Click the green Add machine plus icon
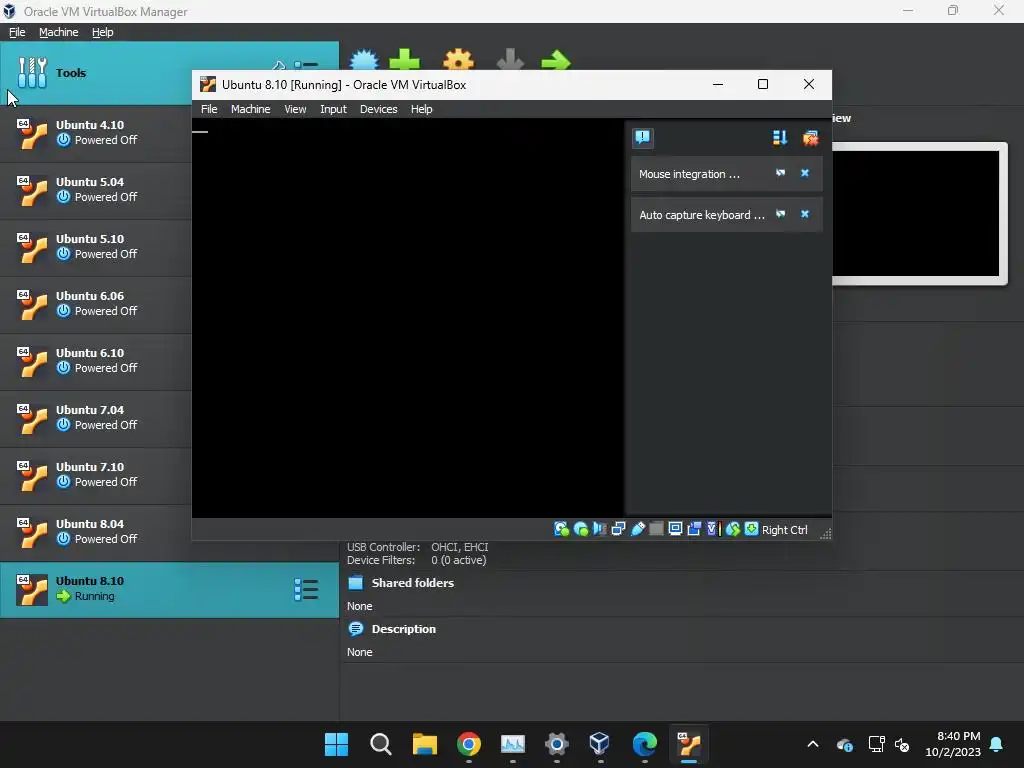The height and width of the screenshot is (768, 1024). click(404, 59)
